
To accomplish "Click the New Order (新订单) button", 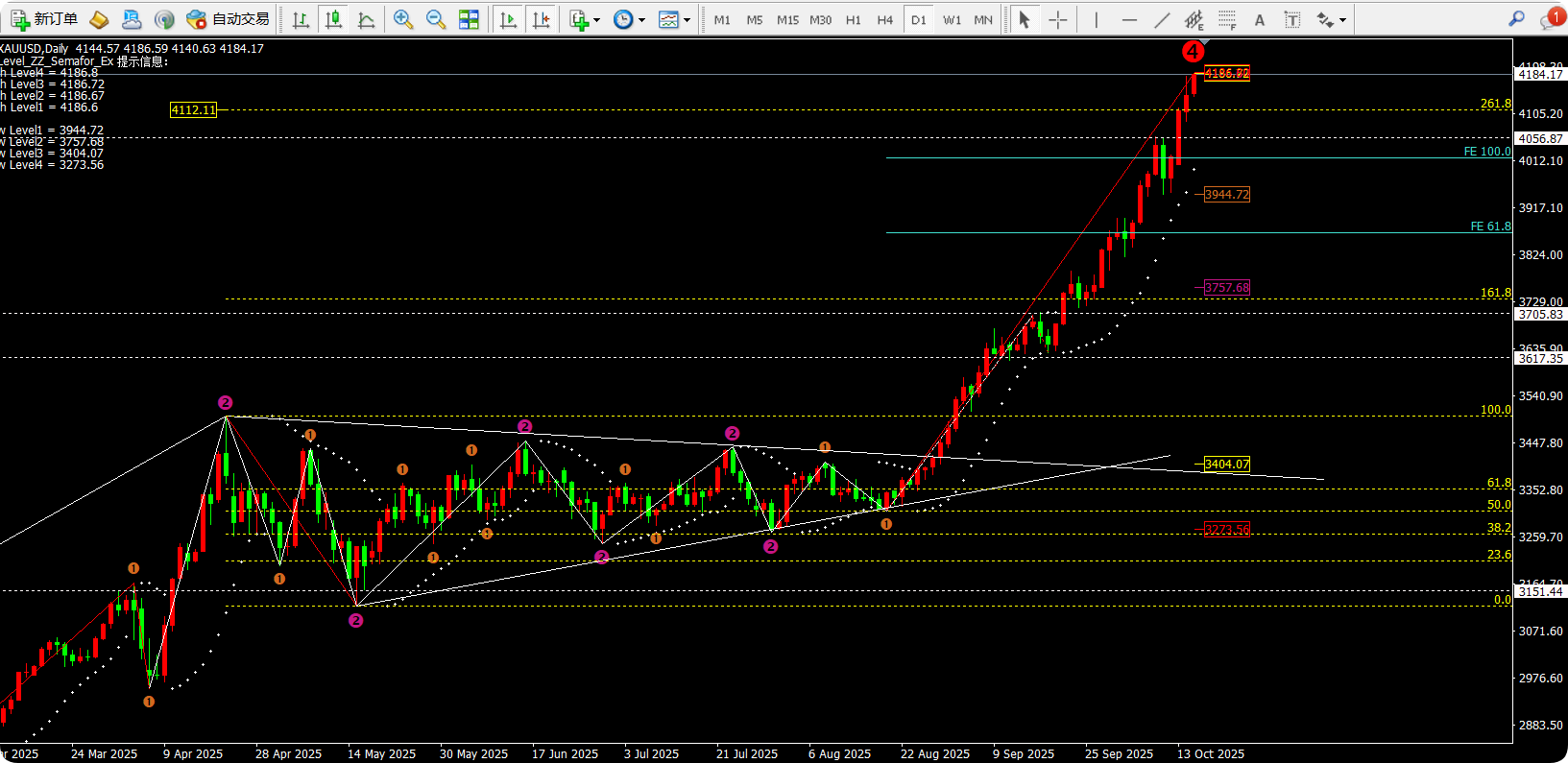I will click(x=44, y=19).
